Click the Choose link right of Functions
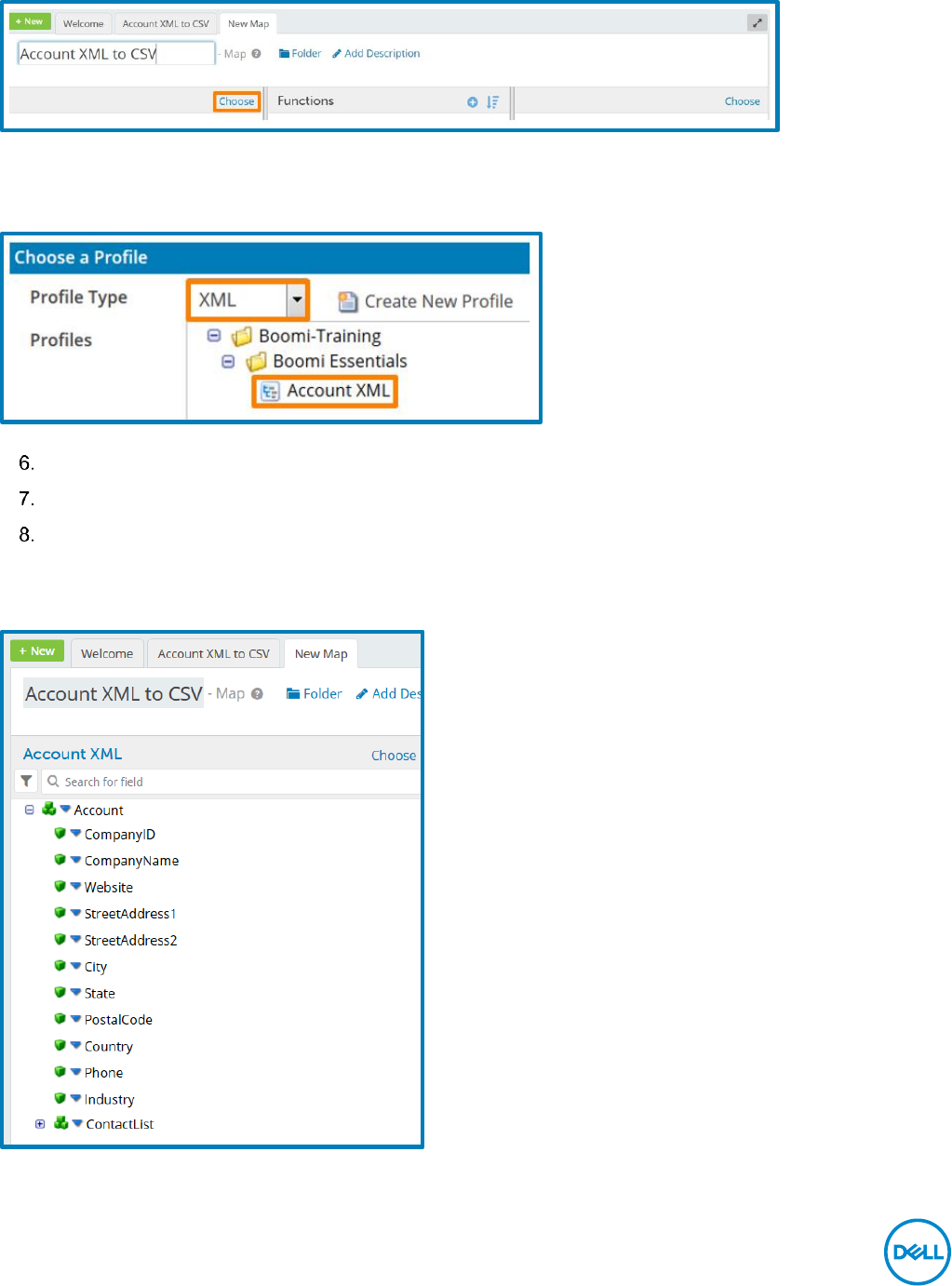Screen dimensions: 952x1286 click(742, 101)
